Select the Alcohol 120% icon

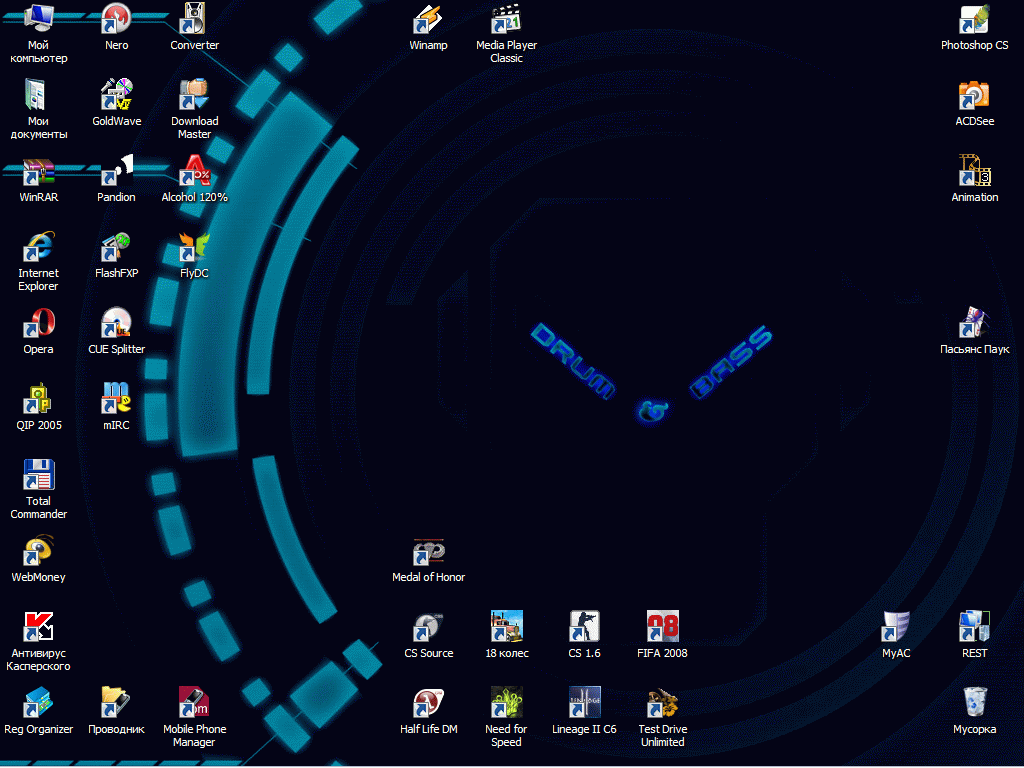click(195, 170)
